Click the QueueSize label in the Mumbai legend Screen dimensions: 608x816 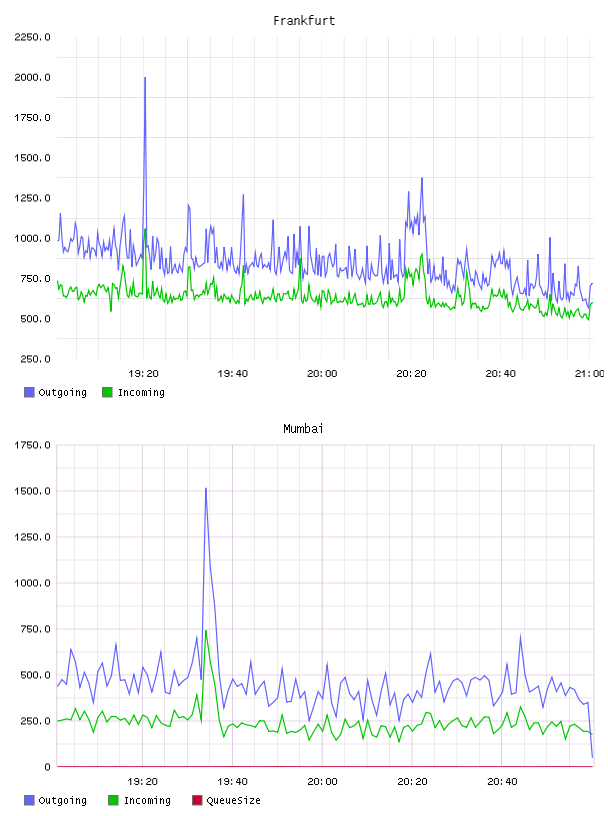(x=233, y=800)
